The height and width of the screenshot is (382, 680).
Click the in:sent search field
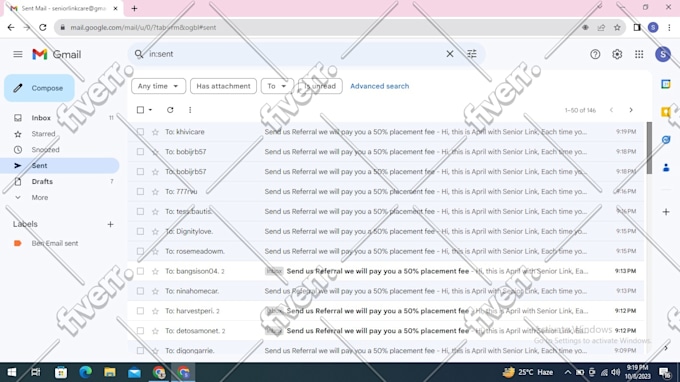(295, 54)
